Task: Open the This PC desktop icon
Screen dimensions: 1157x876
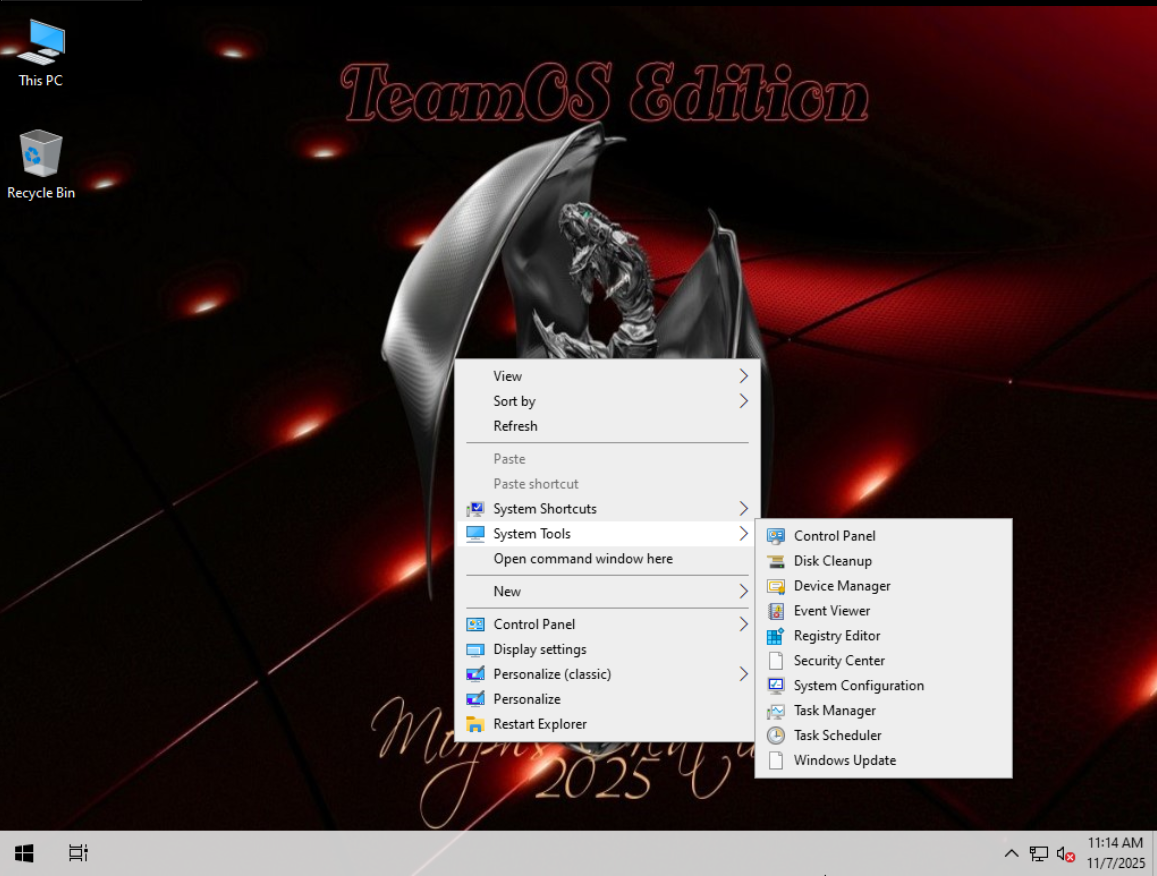Action: pyautogui.click(x=41, y=45)
